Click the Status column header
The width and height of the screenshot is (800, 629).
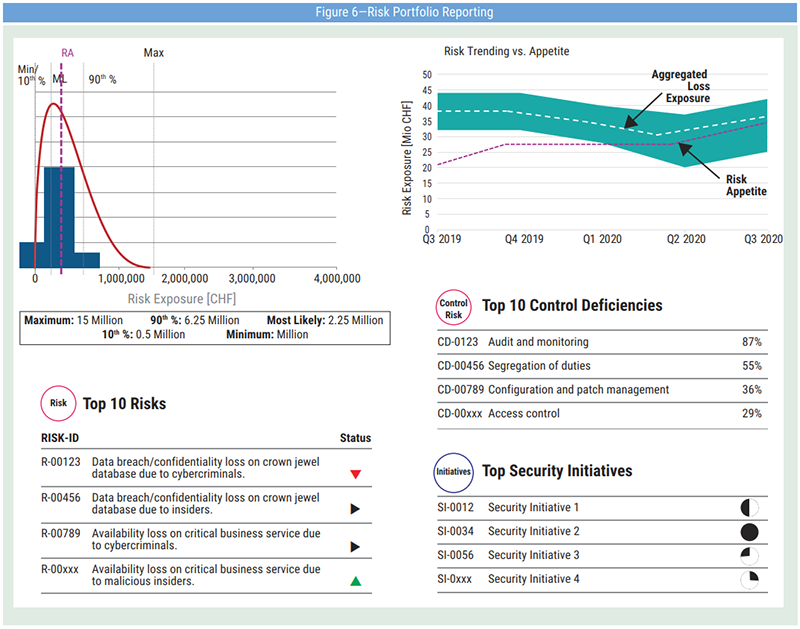(x=355, y=438)
